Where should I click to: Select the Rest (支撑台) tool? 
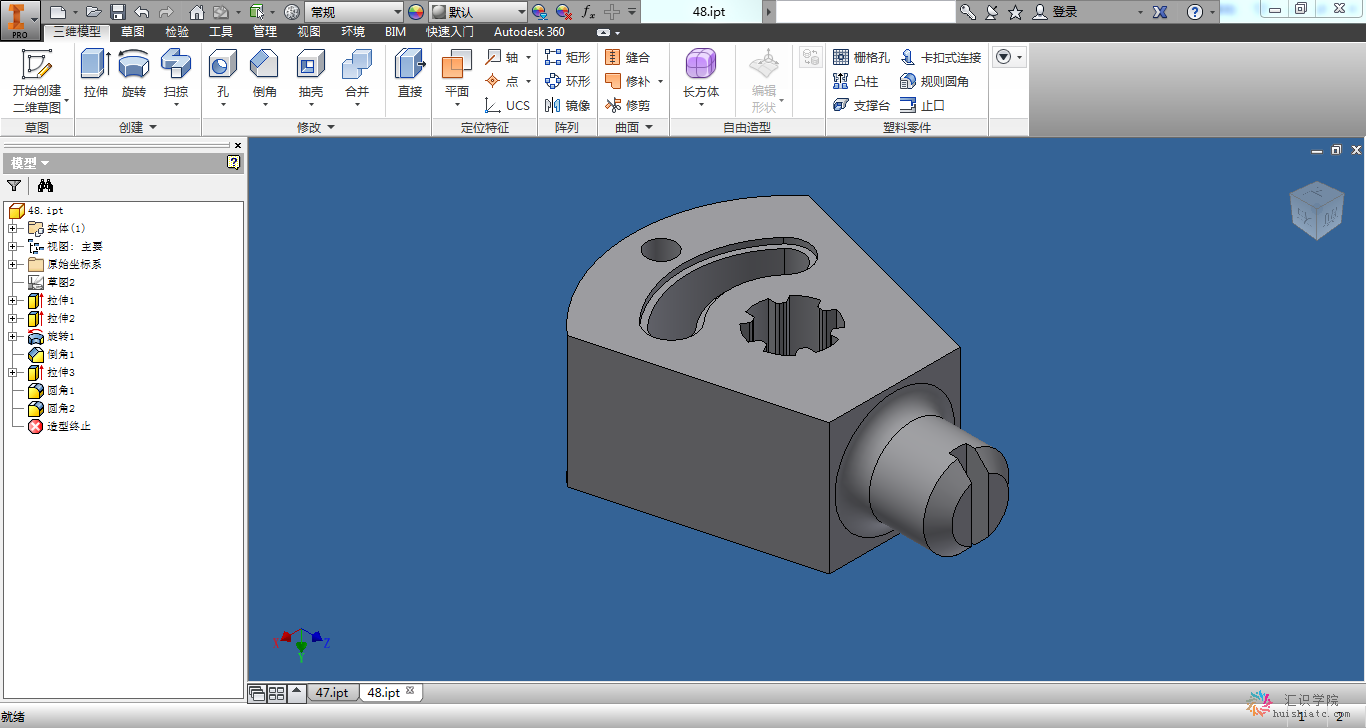pyautogui.click(x=861, y=105)
